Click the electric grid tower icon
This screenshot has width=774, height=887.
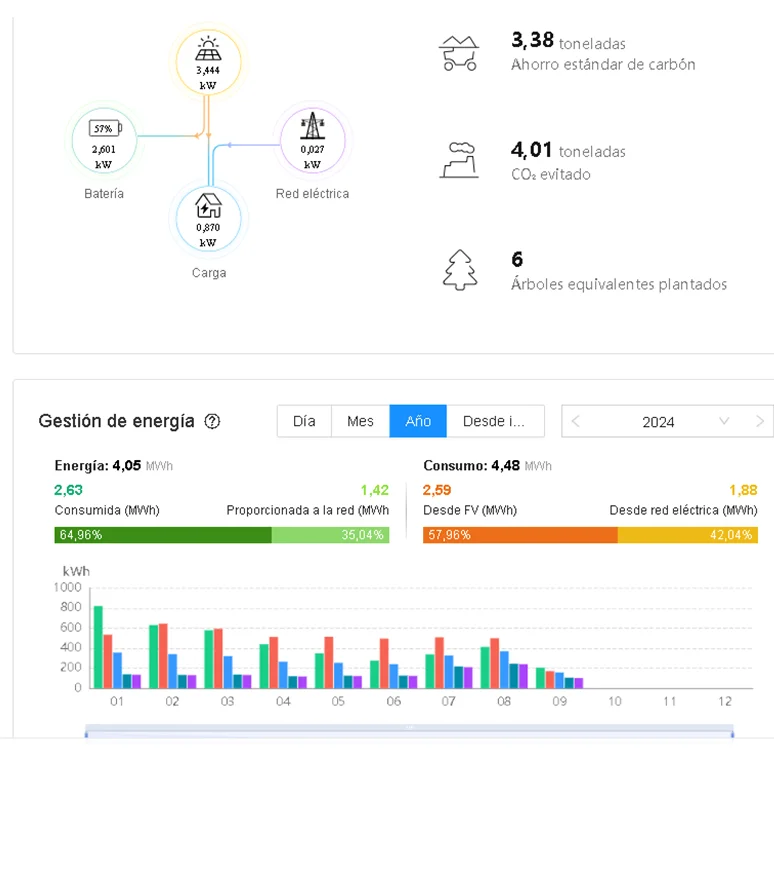[312, 126]
